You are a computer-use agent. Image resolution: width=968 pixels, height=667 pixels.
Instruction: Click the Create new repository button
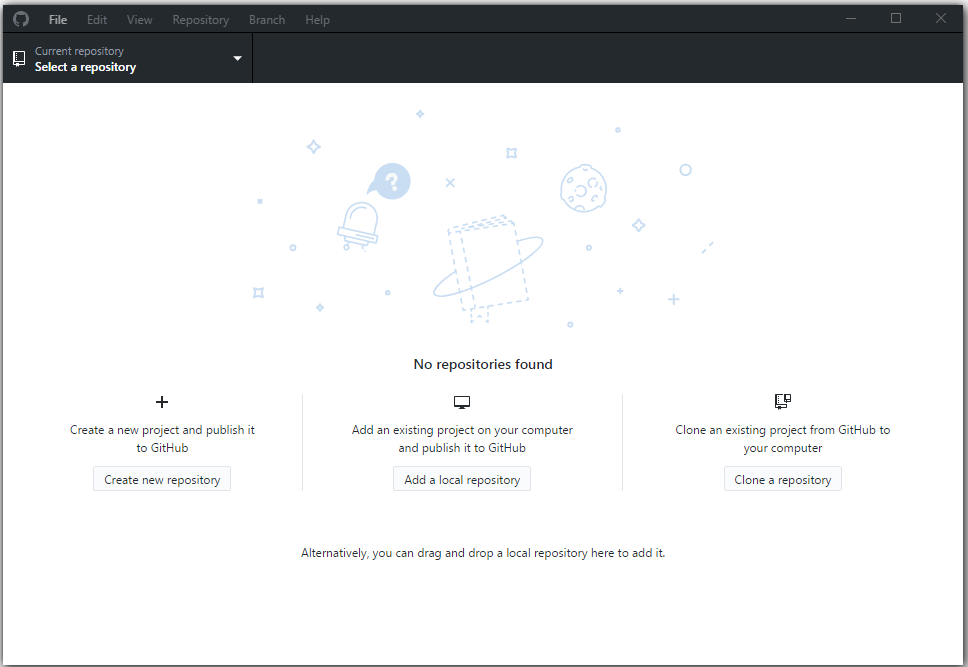[162, 479]
